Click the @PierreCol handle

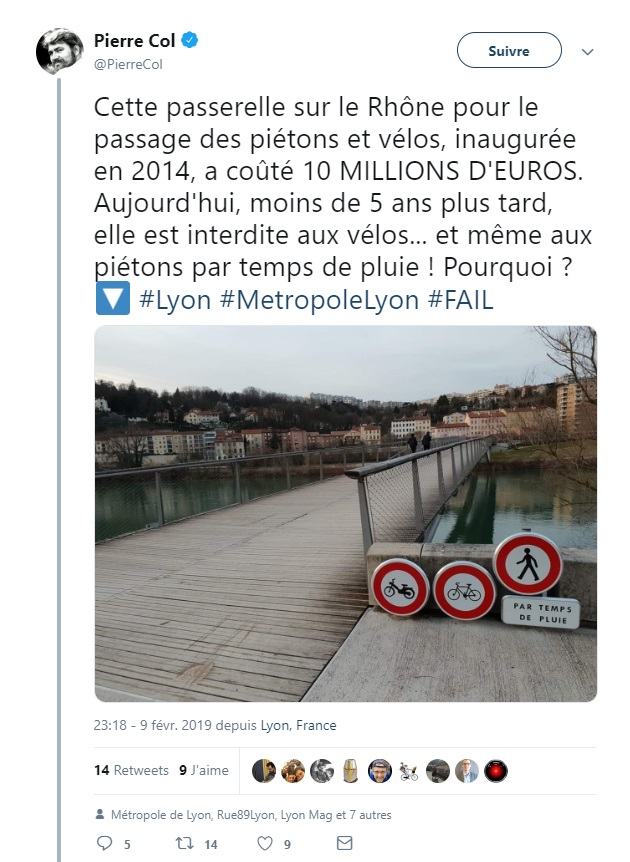click(x=129, y=64)
